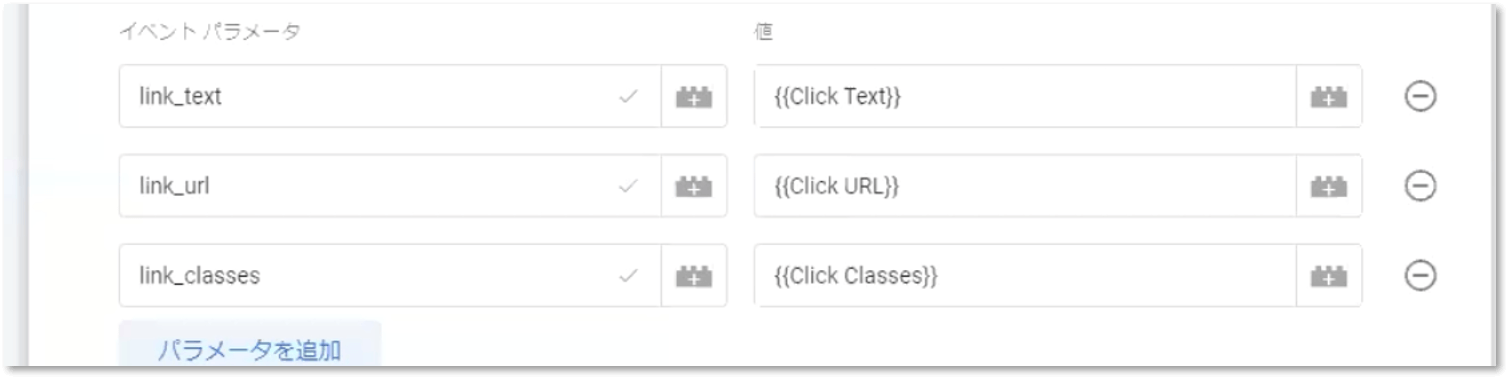Focus the link_url parameter name field
The width and height of the screenshot is (1509, 379).
(390, 186)
